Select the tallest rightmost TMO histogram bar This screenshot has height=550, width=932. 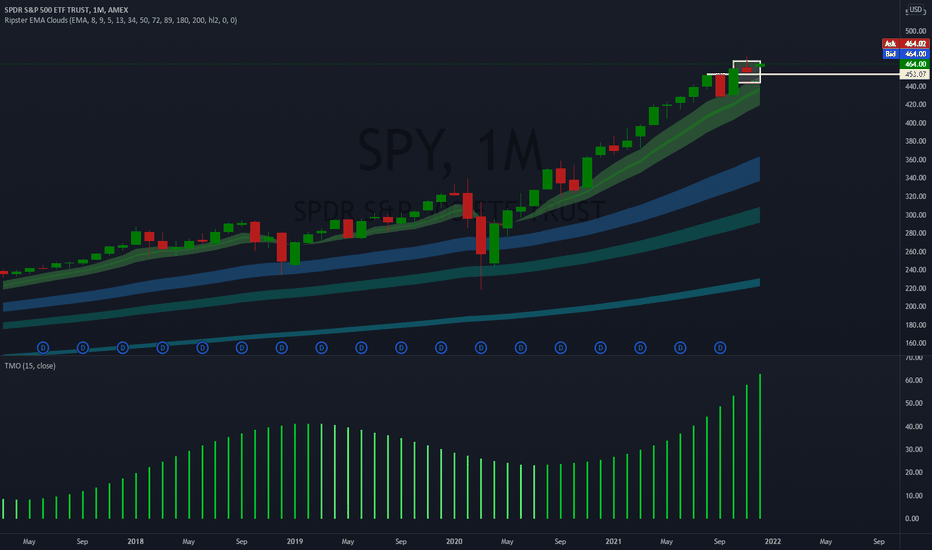click(760, 446)
